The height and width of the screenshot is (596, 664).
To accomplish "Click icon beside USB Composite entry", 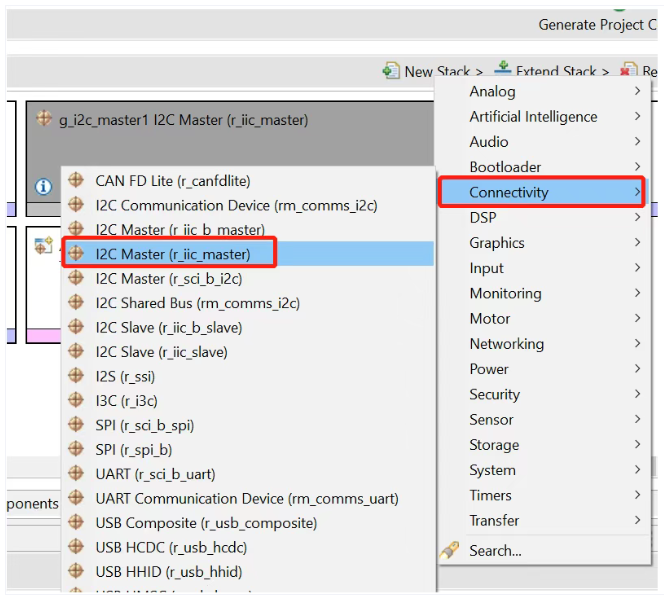I will (76, 522).
